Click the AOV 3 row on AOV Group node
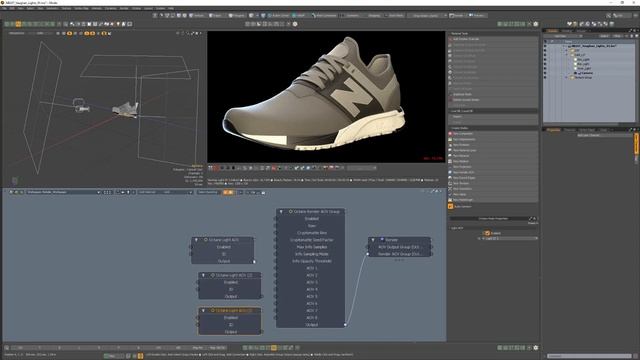 (312, 282)
